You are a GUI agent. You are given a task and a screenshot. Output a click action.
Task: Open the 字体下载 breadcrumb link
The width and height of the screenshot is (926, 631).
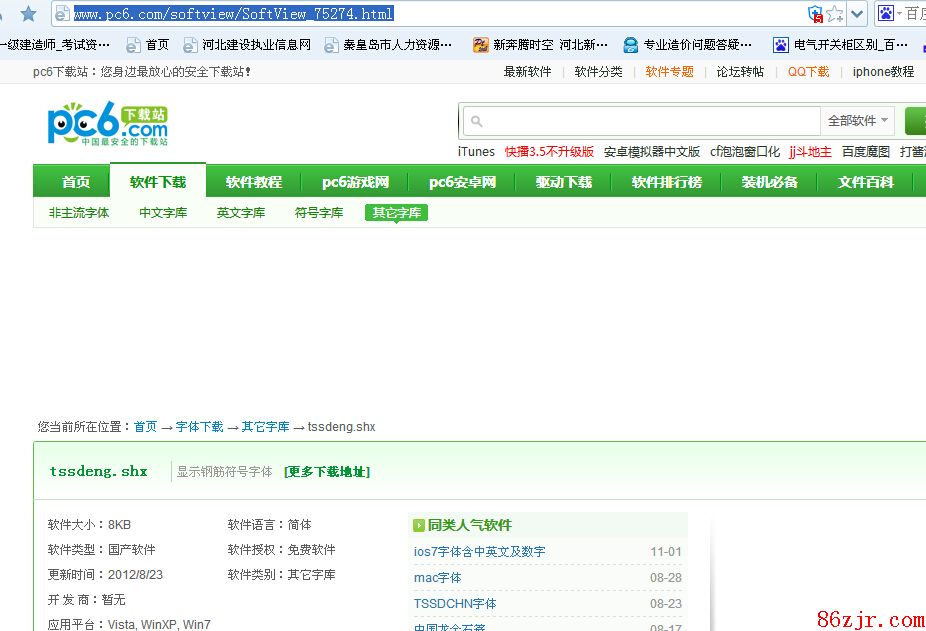199,427
